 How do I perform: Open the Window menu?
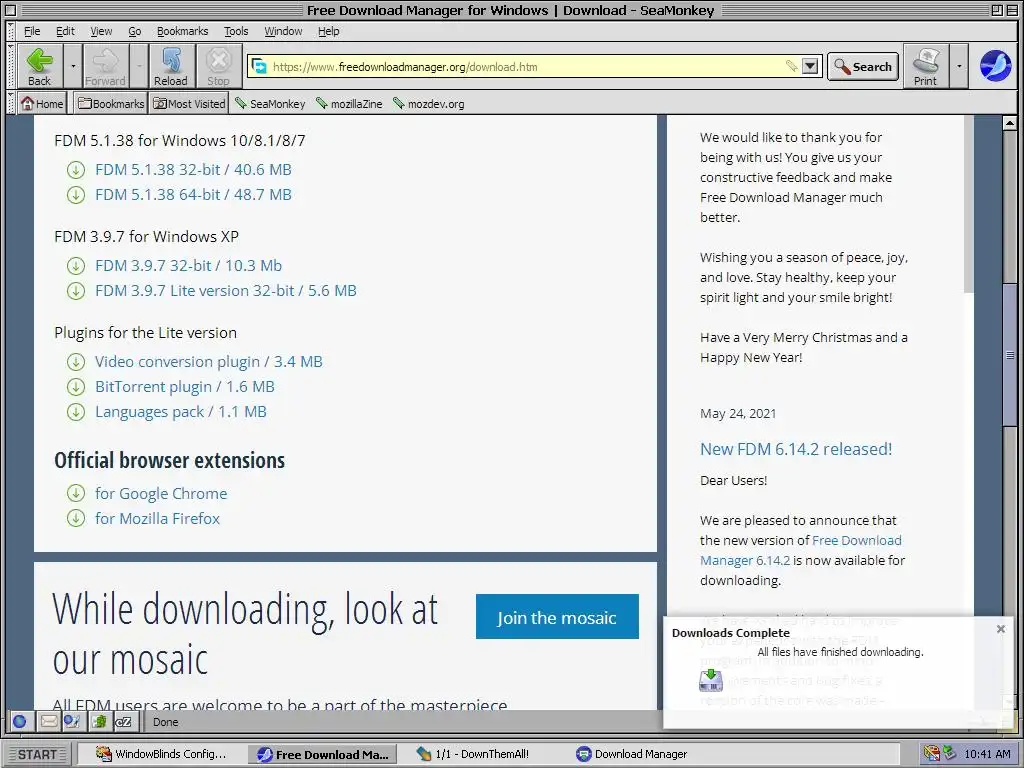click(x=283, y=31)
